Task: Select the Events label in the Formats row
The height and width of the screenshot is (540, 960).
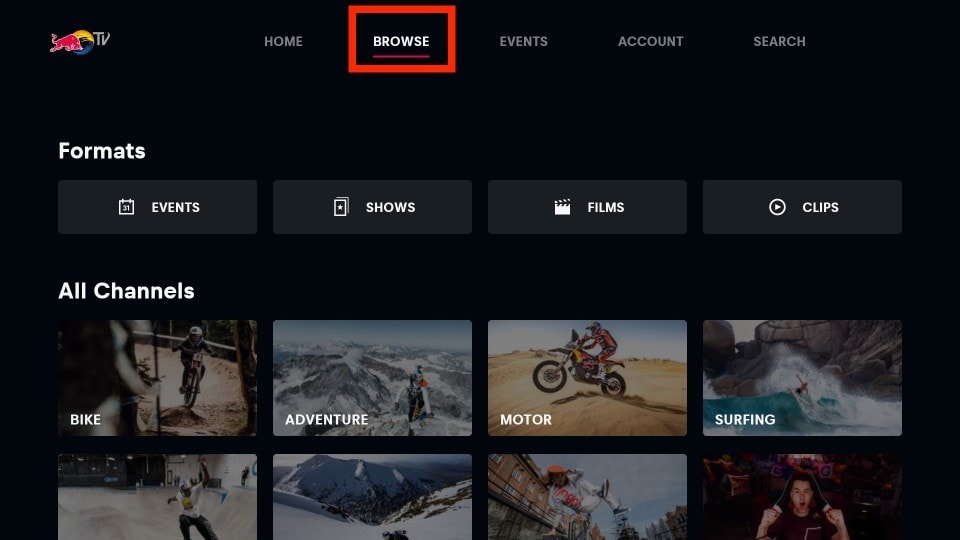Action: click(x=176, y=208)
